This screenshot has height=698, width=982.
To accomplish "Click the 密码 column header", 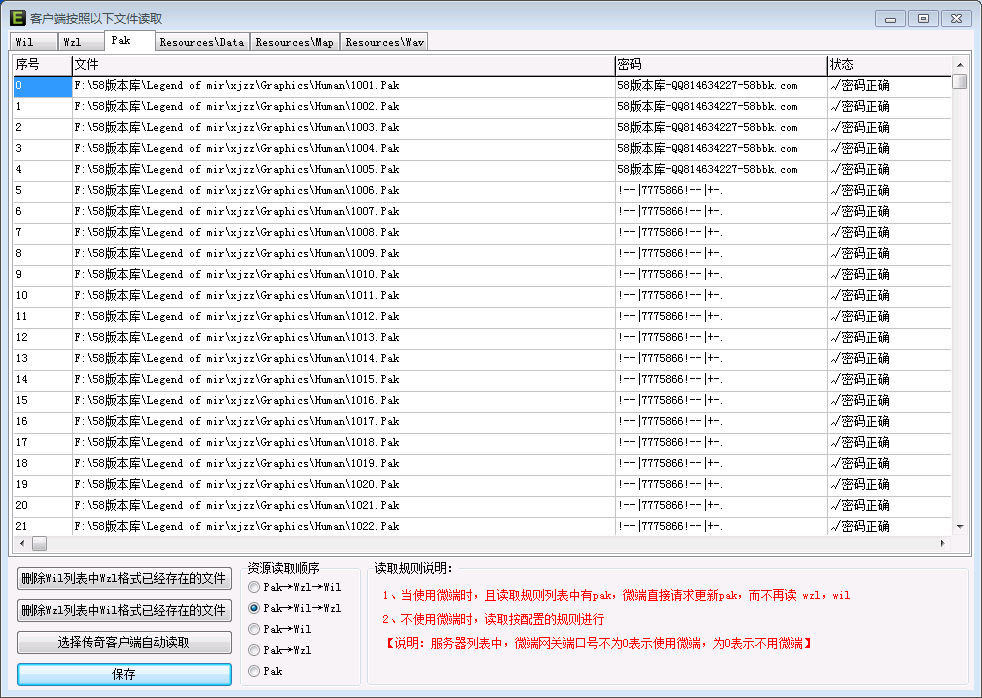I will [x=720, y=64].
